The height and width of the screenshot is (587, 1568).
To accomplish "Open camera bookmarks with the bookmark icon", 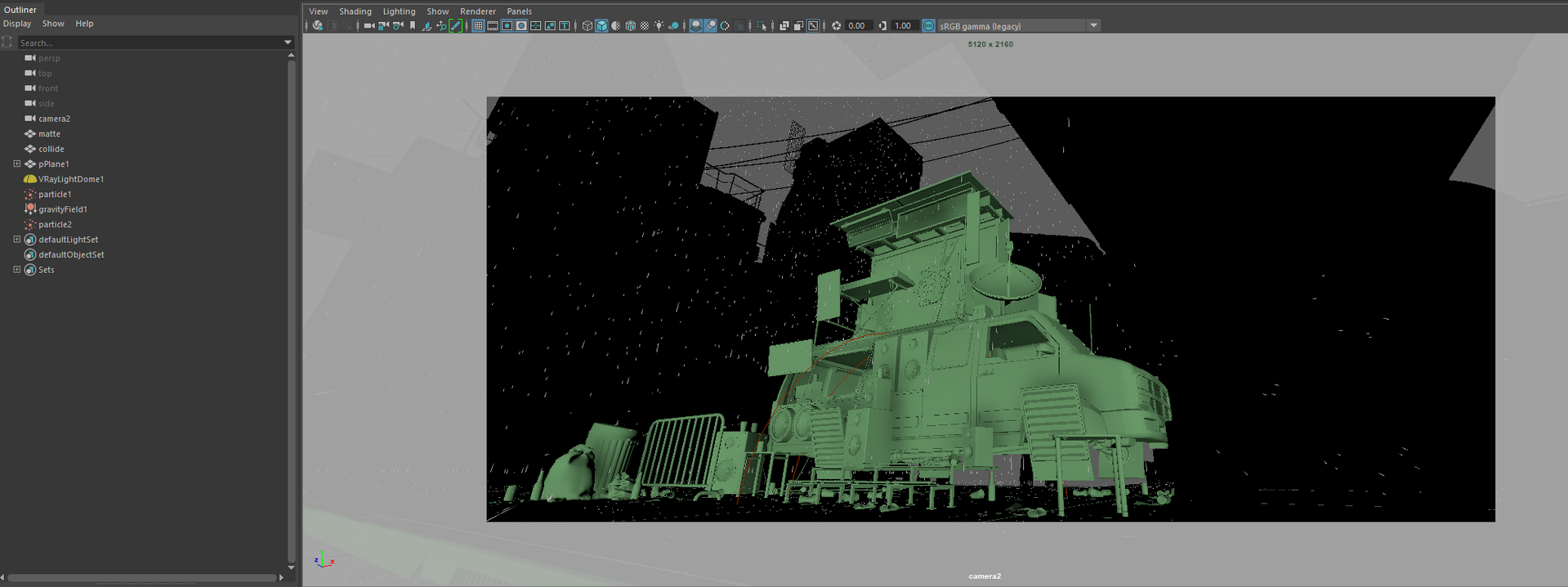I will tap(413, 26).
